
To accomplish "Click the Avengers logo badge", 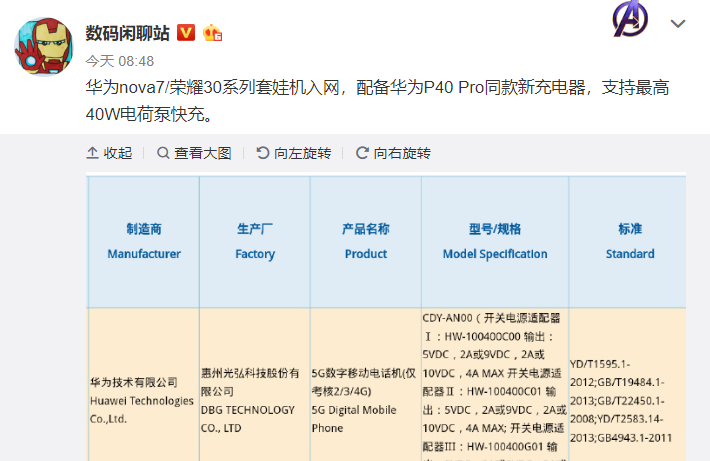I will pos(630,19).
